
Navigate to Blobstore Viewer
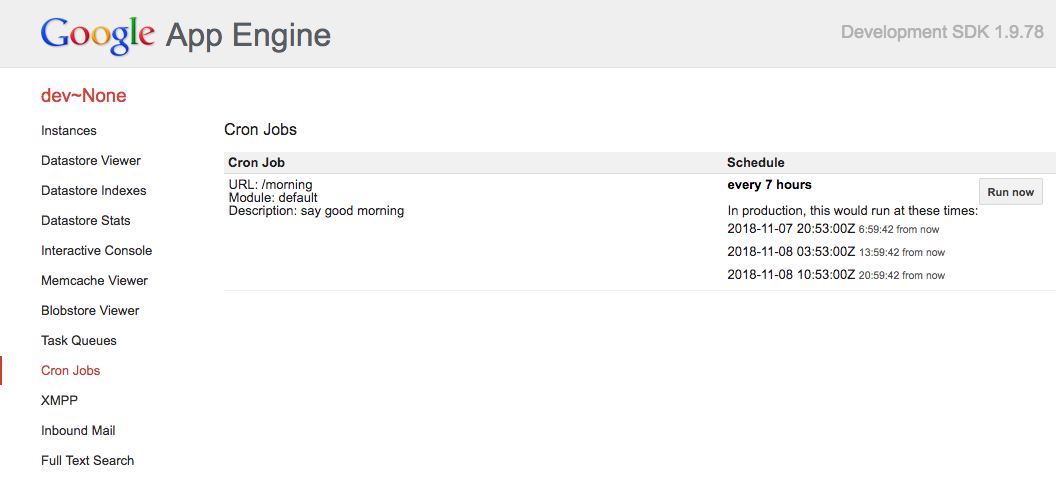pos(90,311)
